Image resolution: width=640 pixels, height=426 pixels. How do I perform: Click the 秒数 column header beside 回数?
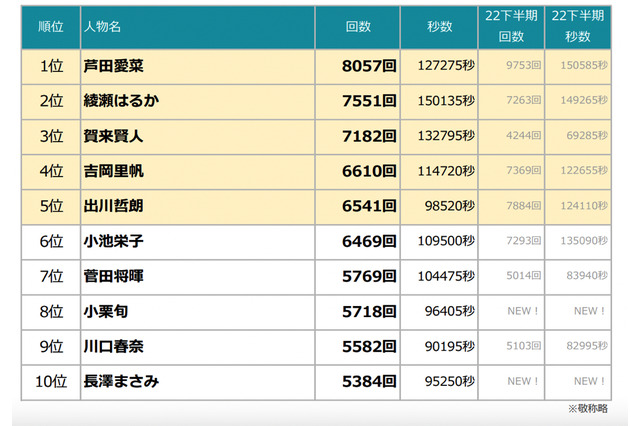pos(439,27)
